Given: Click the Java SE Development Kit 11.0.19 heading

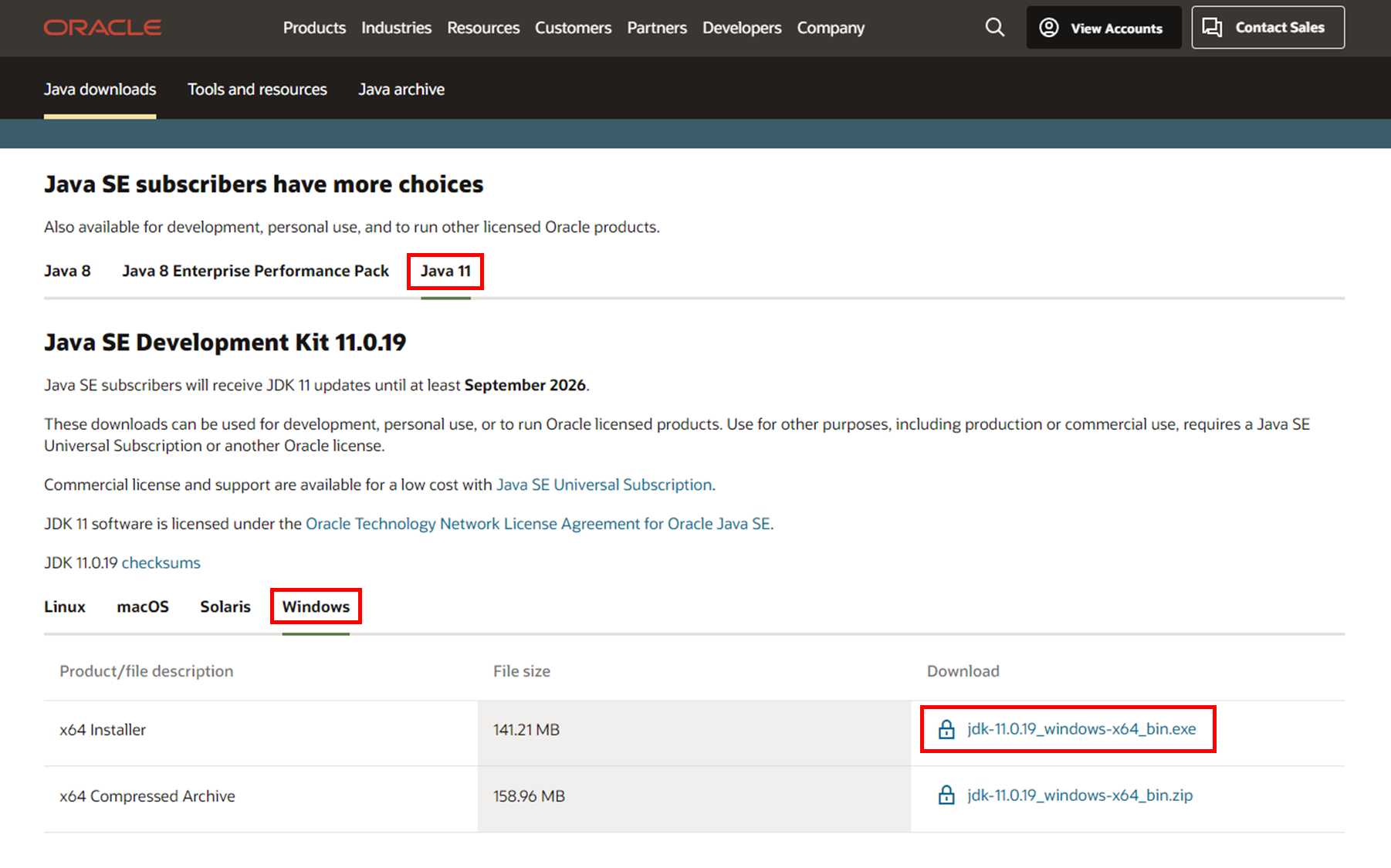Looking at the screenshot, I should tap(225, 342).
